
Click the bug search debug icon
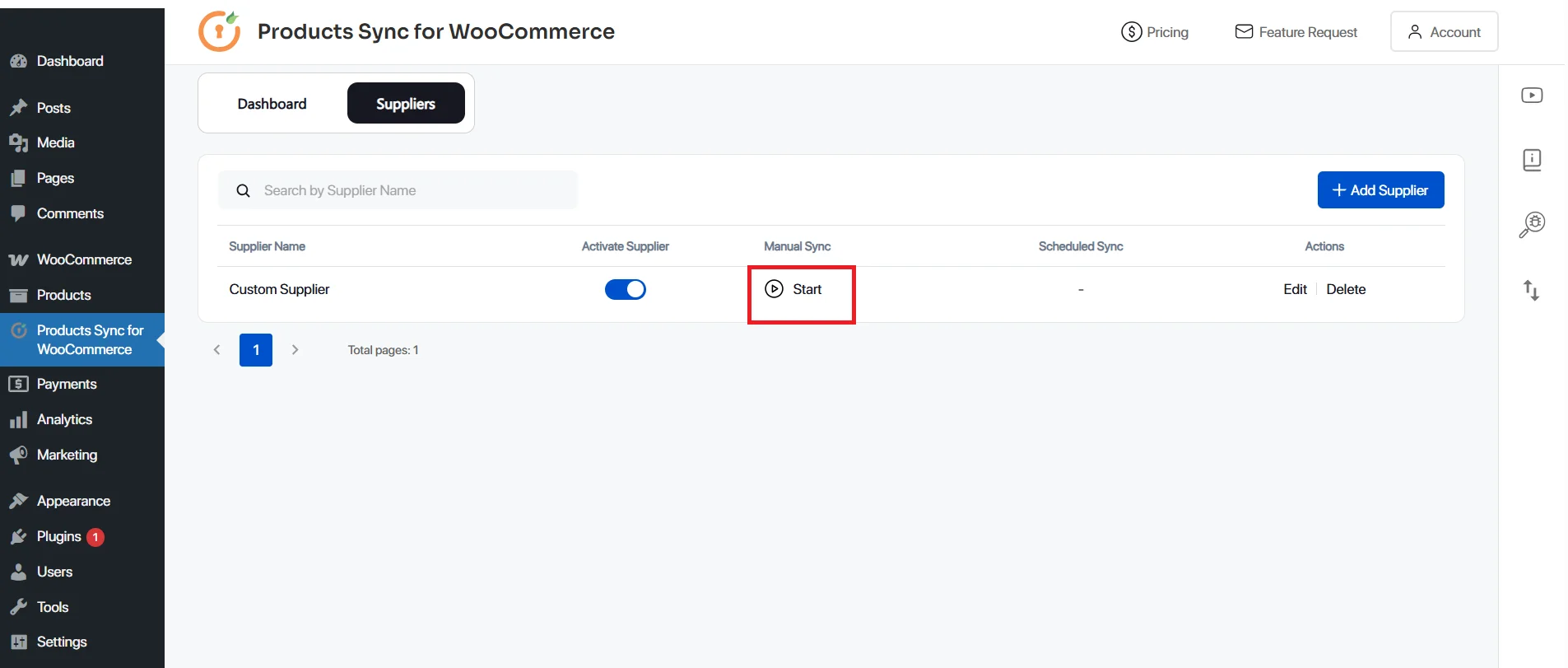point(1532,224)
